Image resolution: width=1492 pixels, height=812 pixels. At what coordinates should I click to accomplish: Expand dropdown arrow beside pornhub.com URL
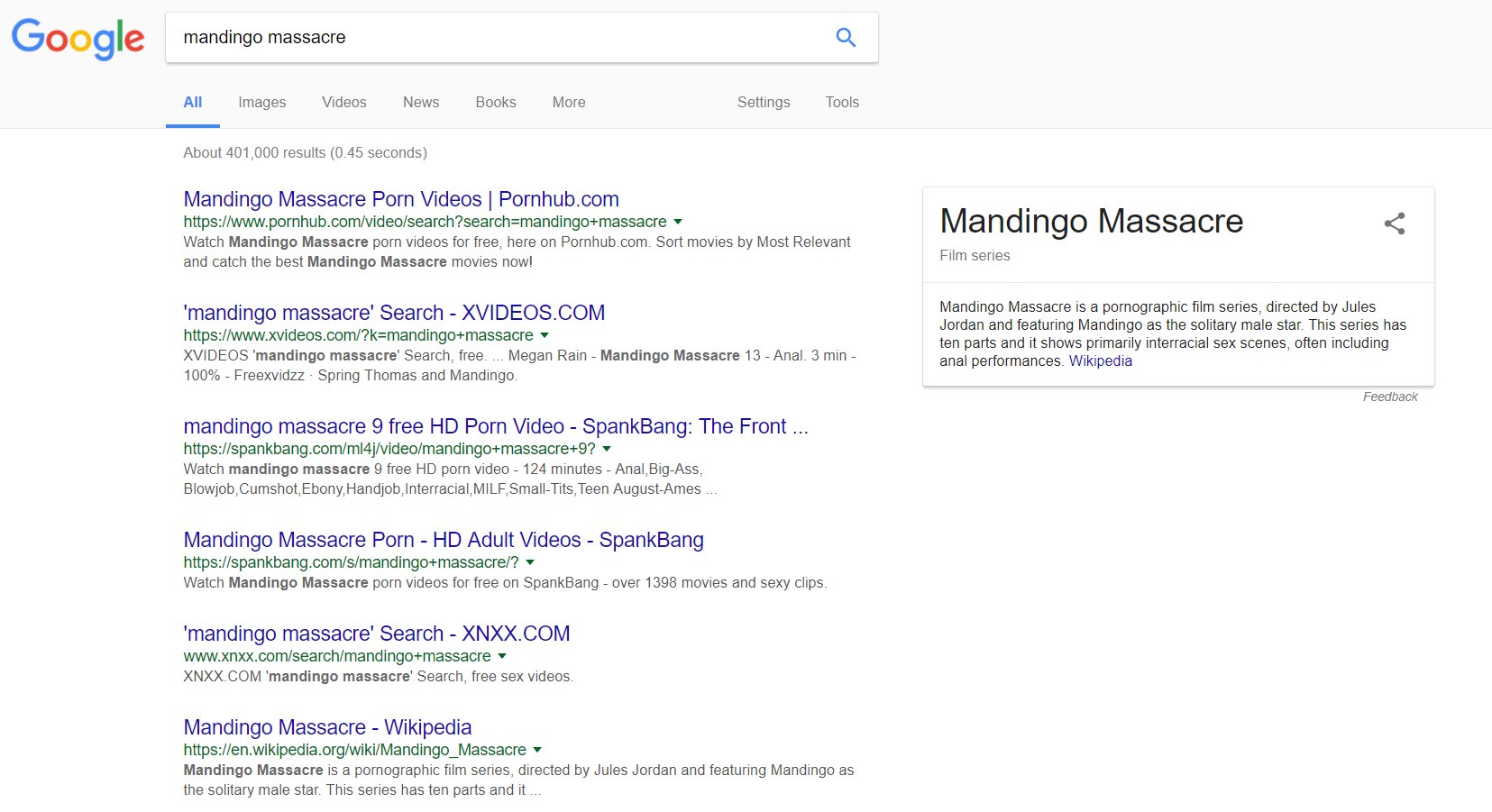click(678, 222)
